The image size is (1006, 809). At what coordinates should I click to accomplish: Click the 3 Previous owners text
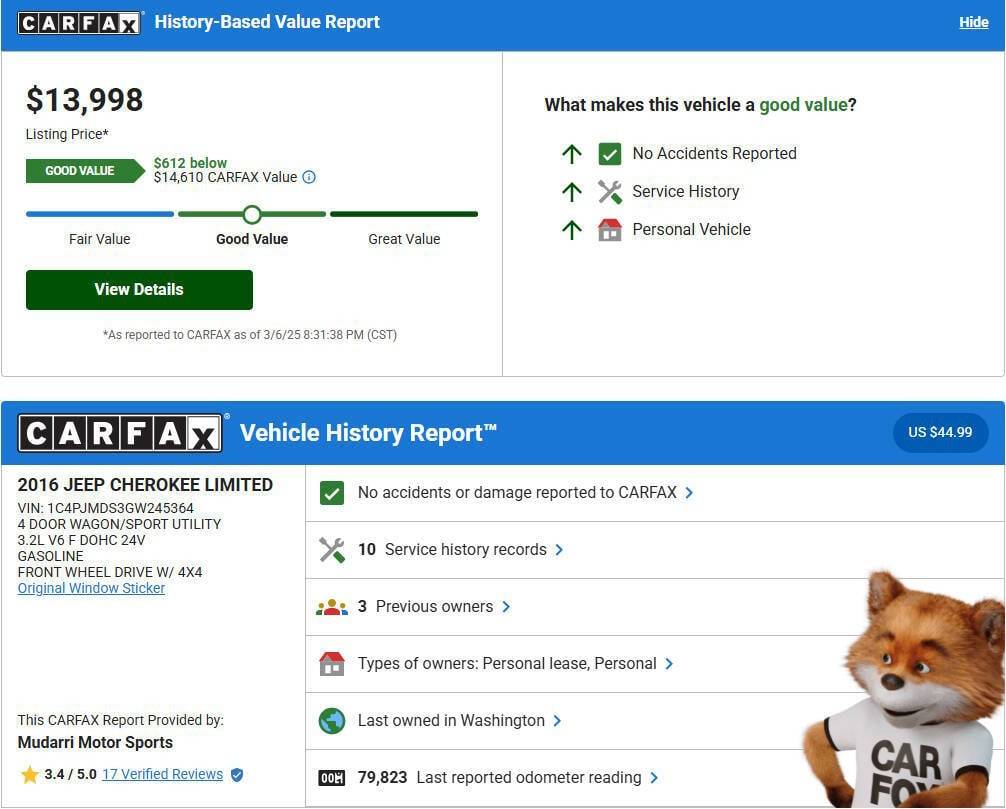pyautogui.click(x=425, y=607)
